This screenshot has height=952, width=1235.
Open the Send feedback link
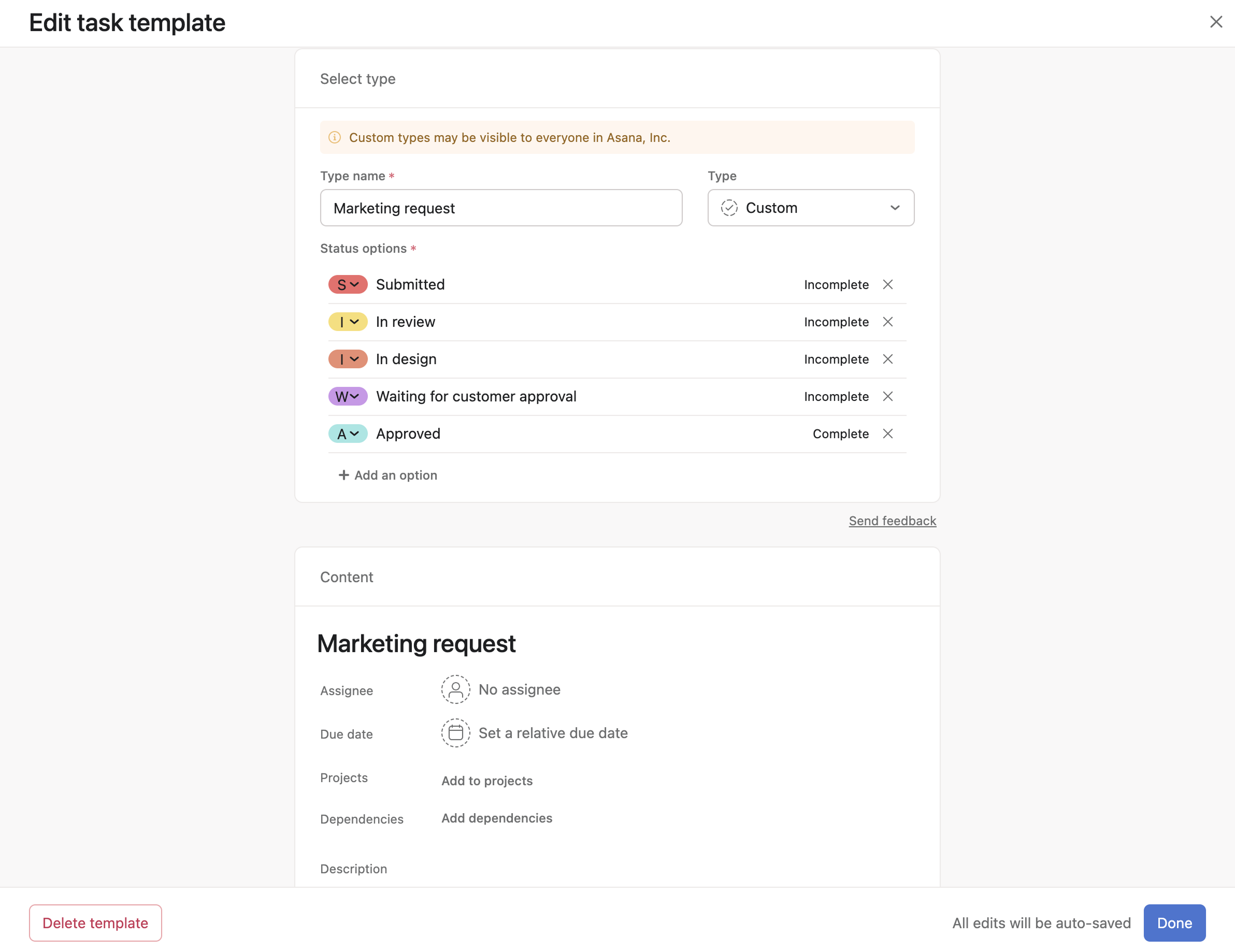click(893, 521)
